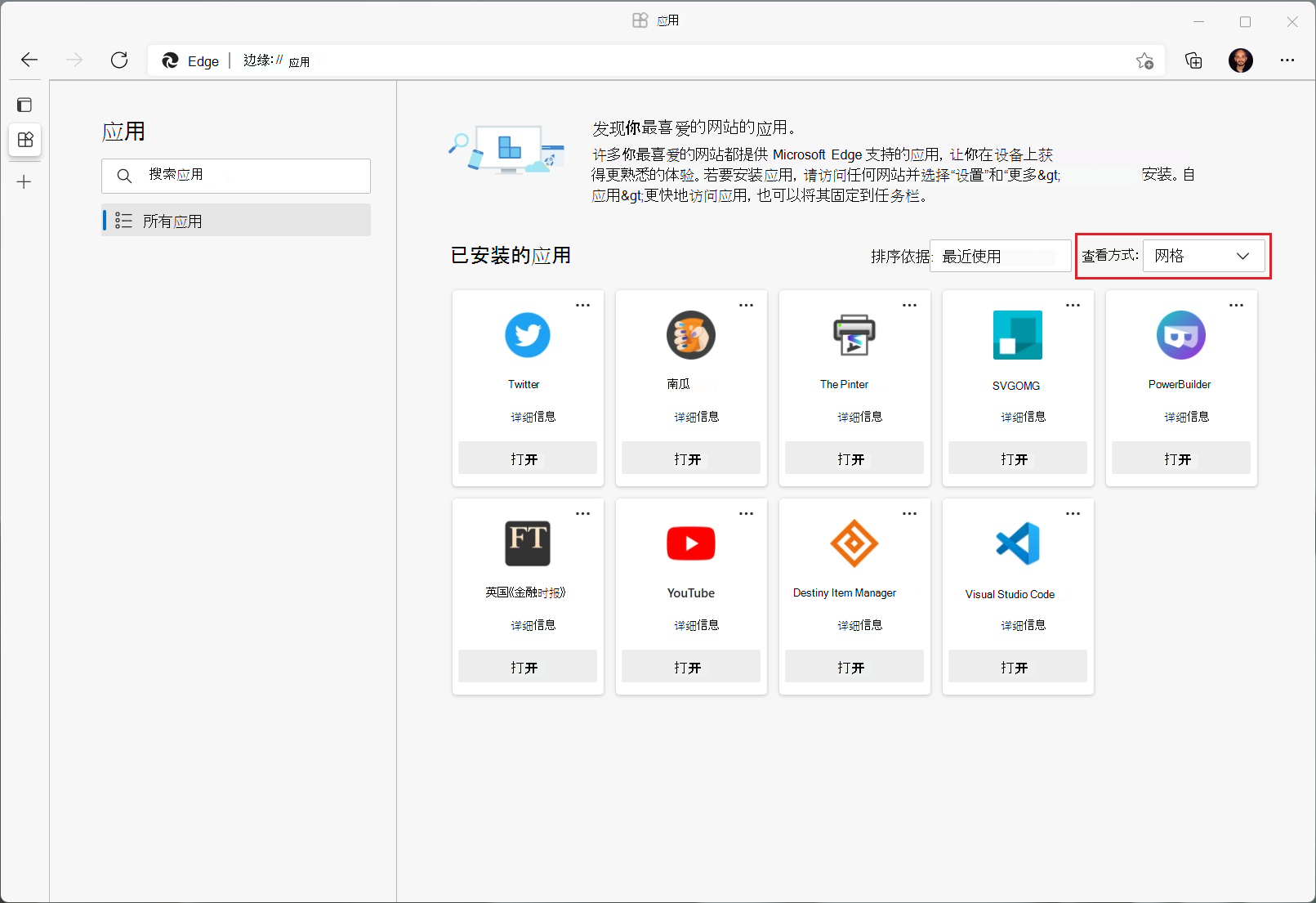View 详细信息 for The Pinter

tap(860, 417)
